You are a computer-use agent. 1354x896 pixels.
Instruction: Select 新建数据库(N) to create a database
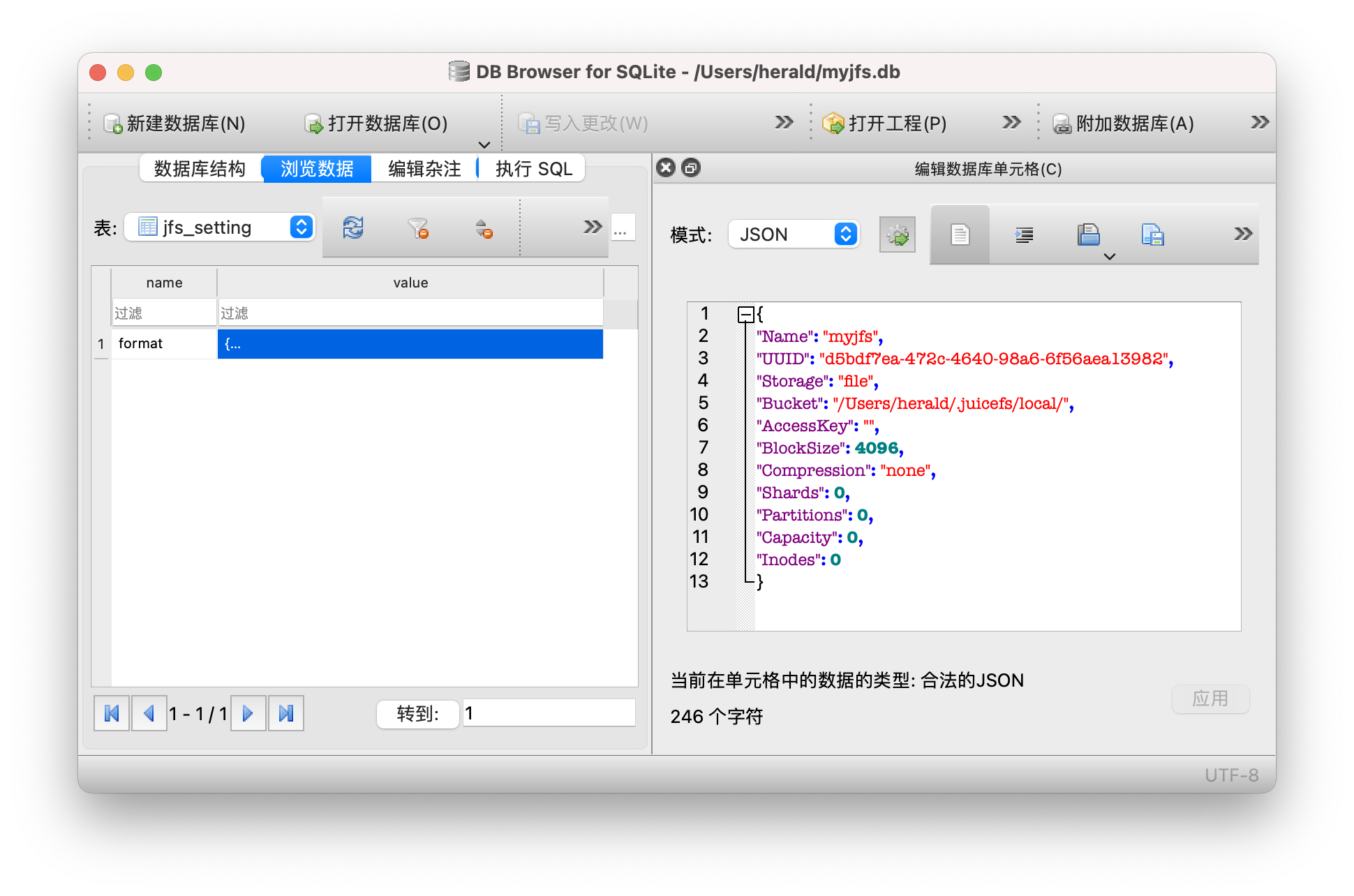pos(176,124)
